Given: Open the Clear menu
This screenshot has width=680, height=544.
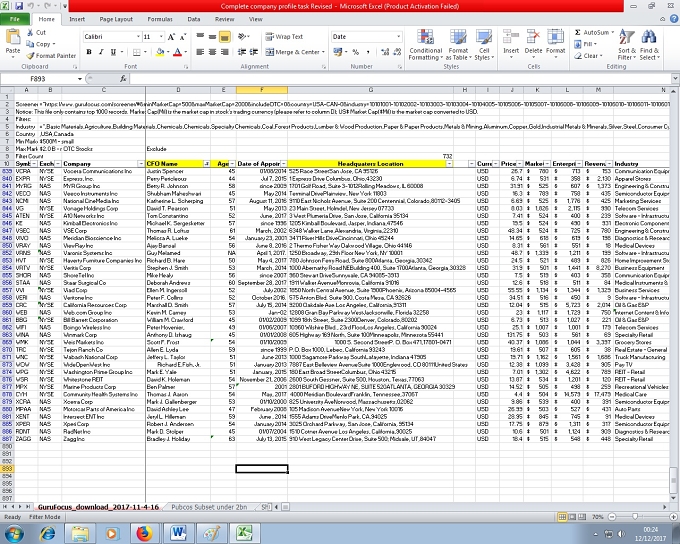Looking at the screenshot, I should [x=588, y=56].
